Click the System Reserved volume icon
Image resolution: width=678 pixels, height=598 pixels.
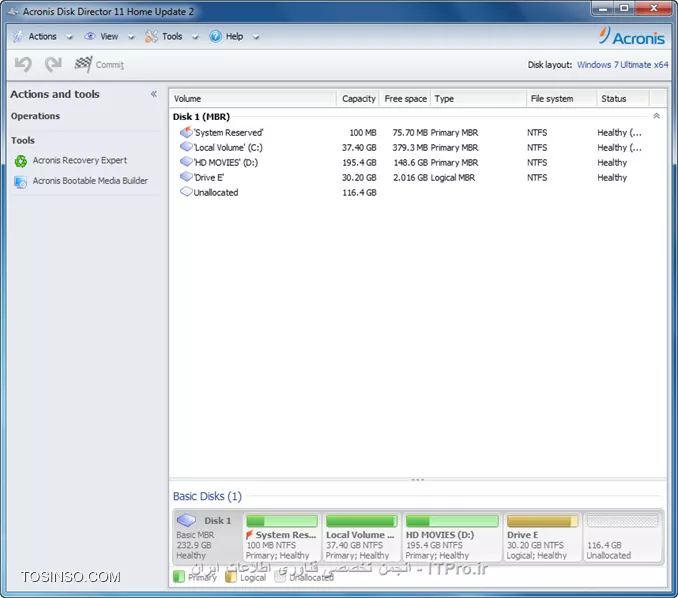[186, 132]
